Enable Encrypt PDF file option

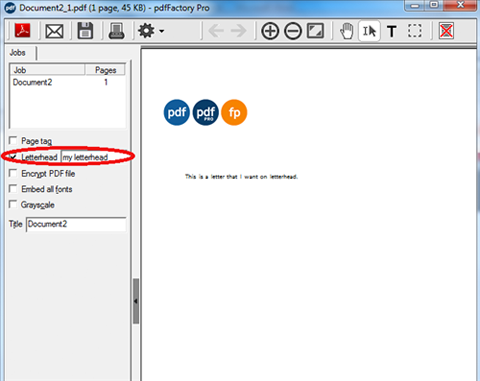13,173
